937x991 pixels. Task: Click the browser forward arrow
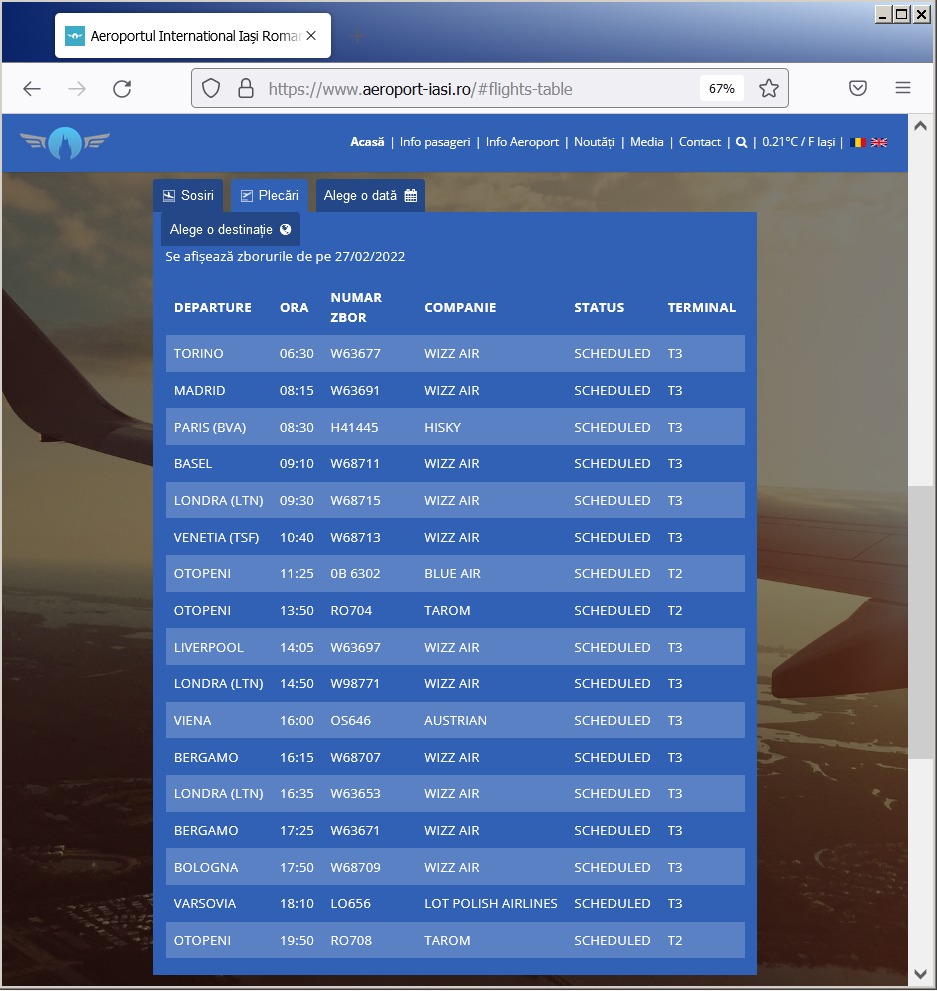pyautogui.click(x=77, y=88)
